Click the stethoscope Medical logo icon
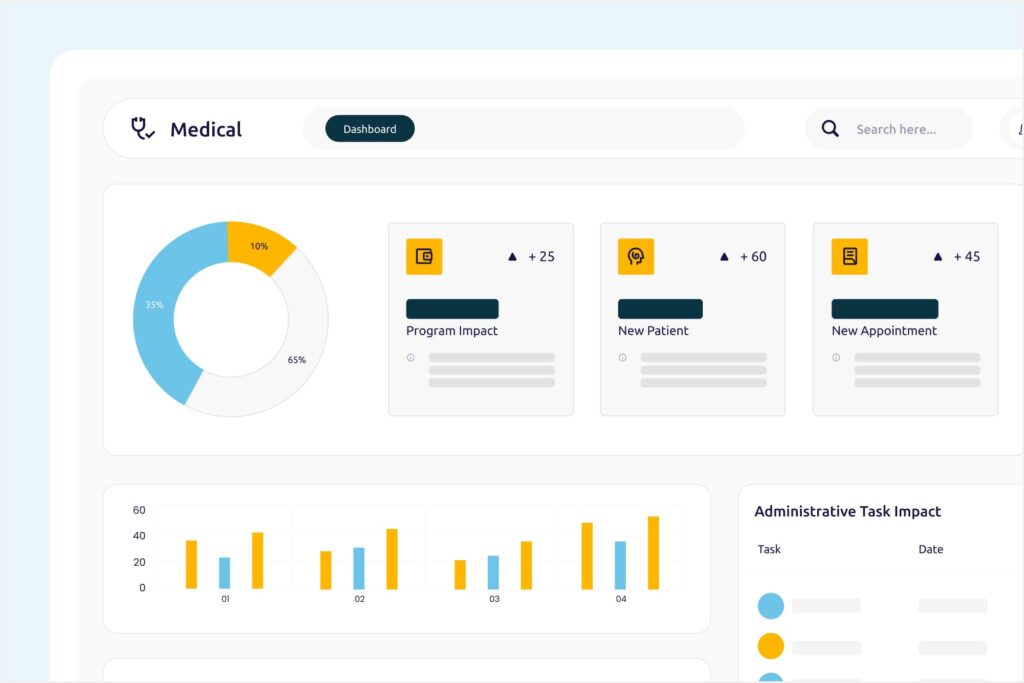Screen dimensions: 1024x683 pyautogui.click(x=143, y=128)
